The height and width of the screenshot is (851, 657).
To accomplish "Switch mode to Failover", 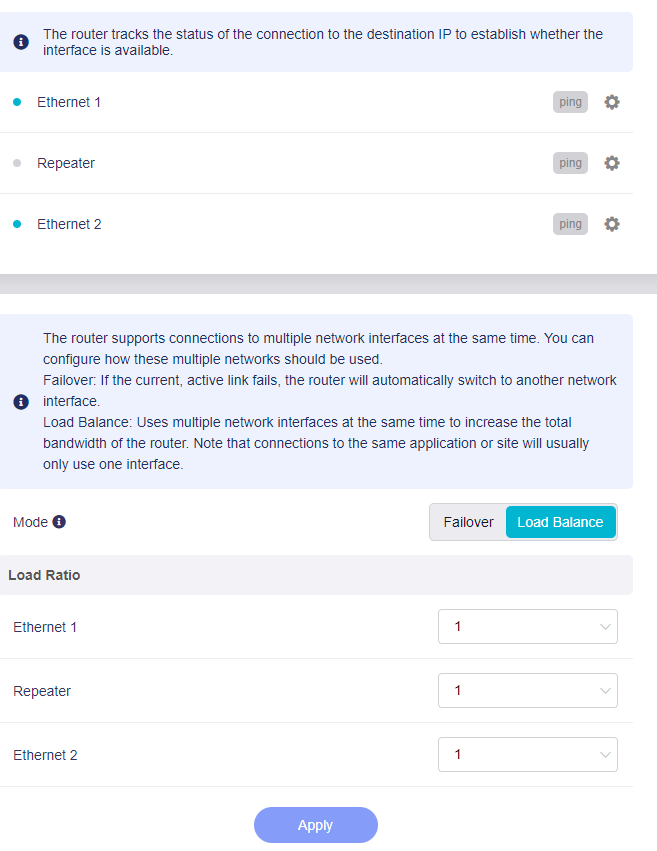I will [468, 522].
